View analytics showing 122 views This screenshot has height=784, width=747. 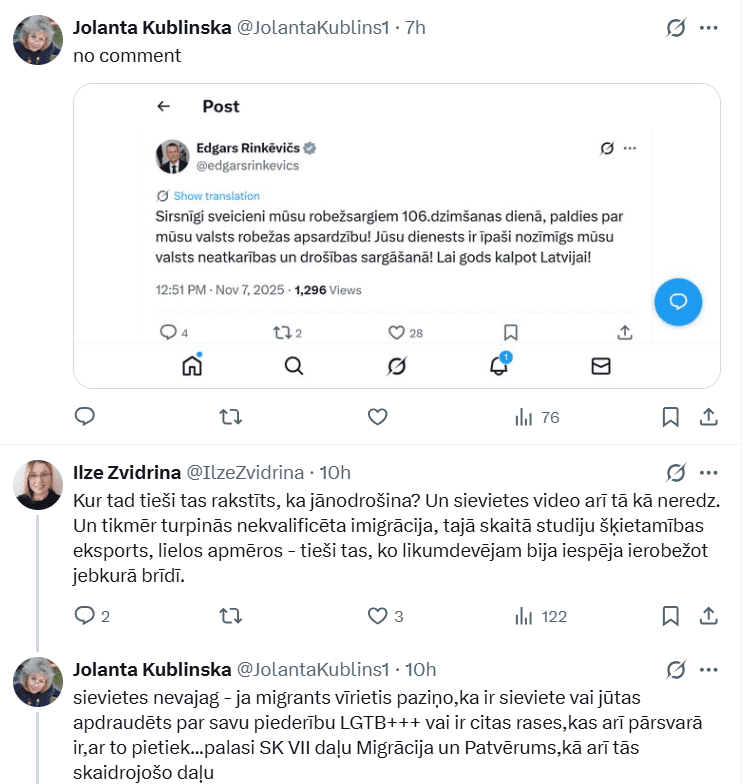coord(540,616)
